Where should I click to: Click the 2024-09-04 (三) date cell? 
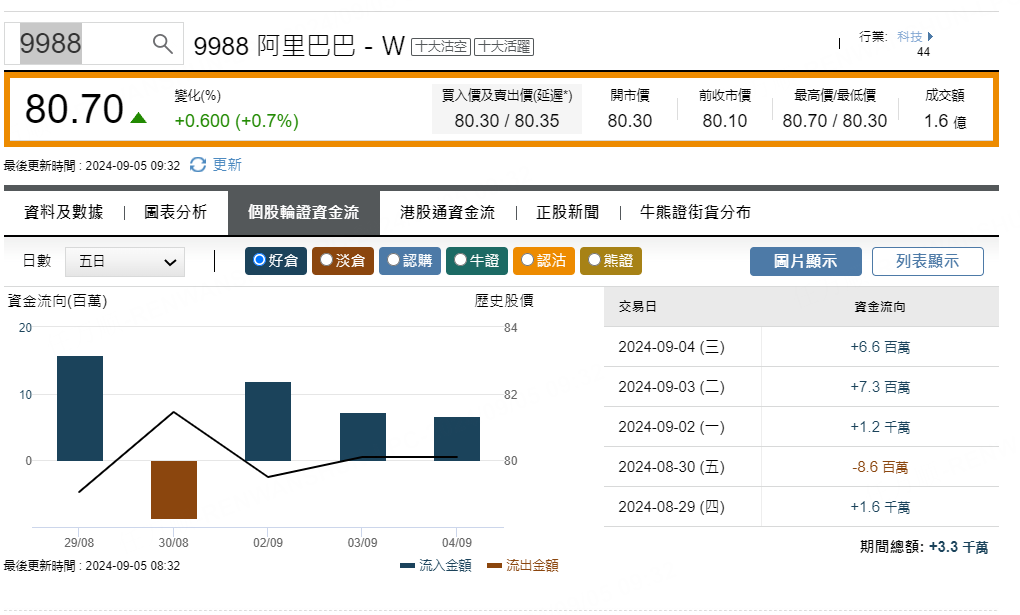(671, 347)
